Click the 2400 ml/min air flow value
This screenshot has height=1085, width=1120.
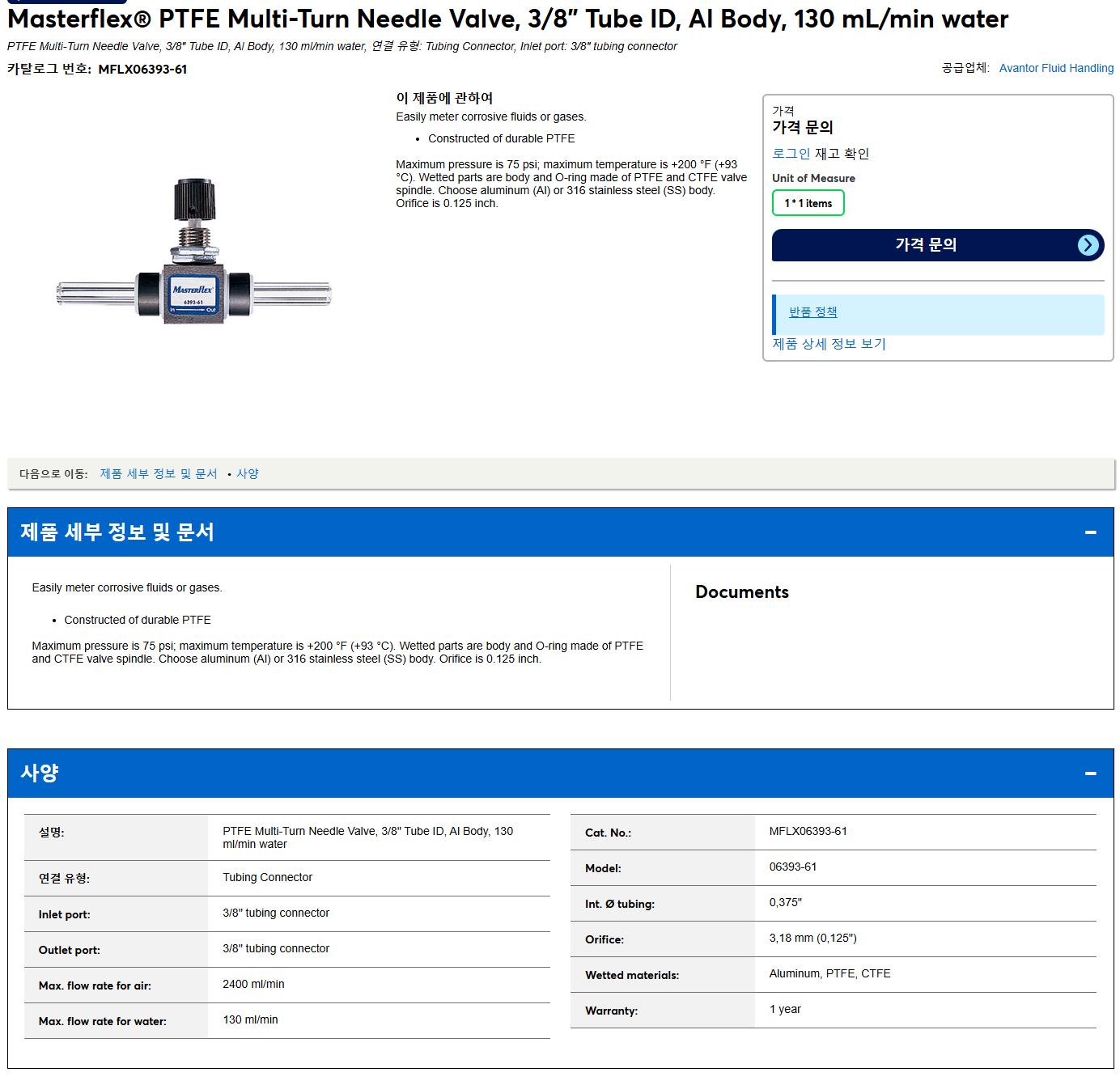pos(253,985)
